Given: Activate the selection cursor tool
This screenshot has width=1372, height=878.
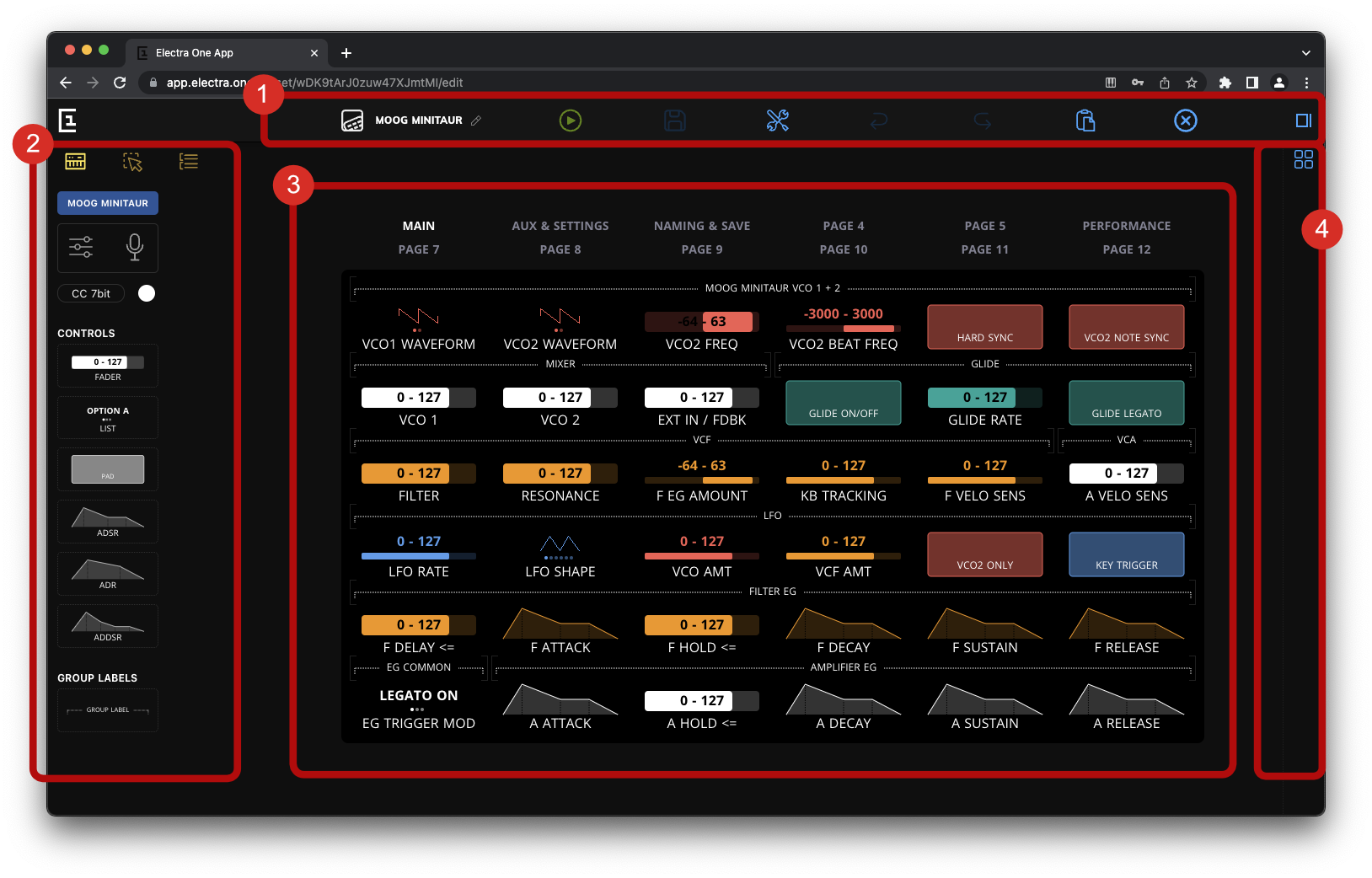Looking at the screenshot, I should pos(132,161).
